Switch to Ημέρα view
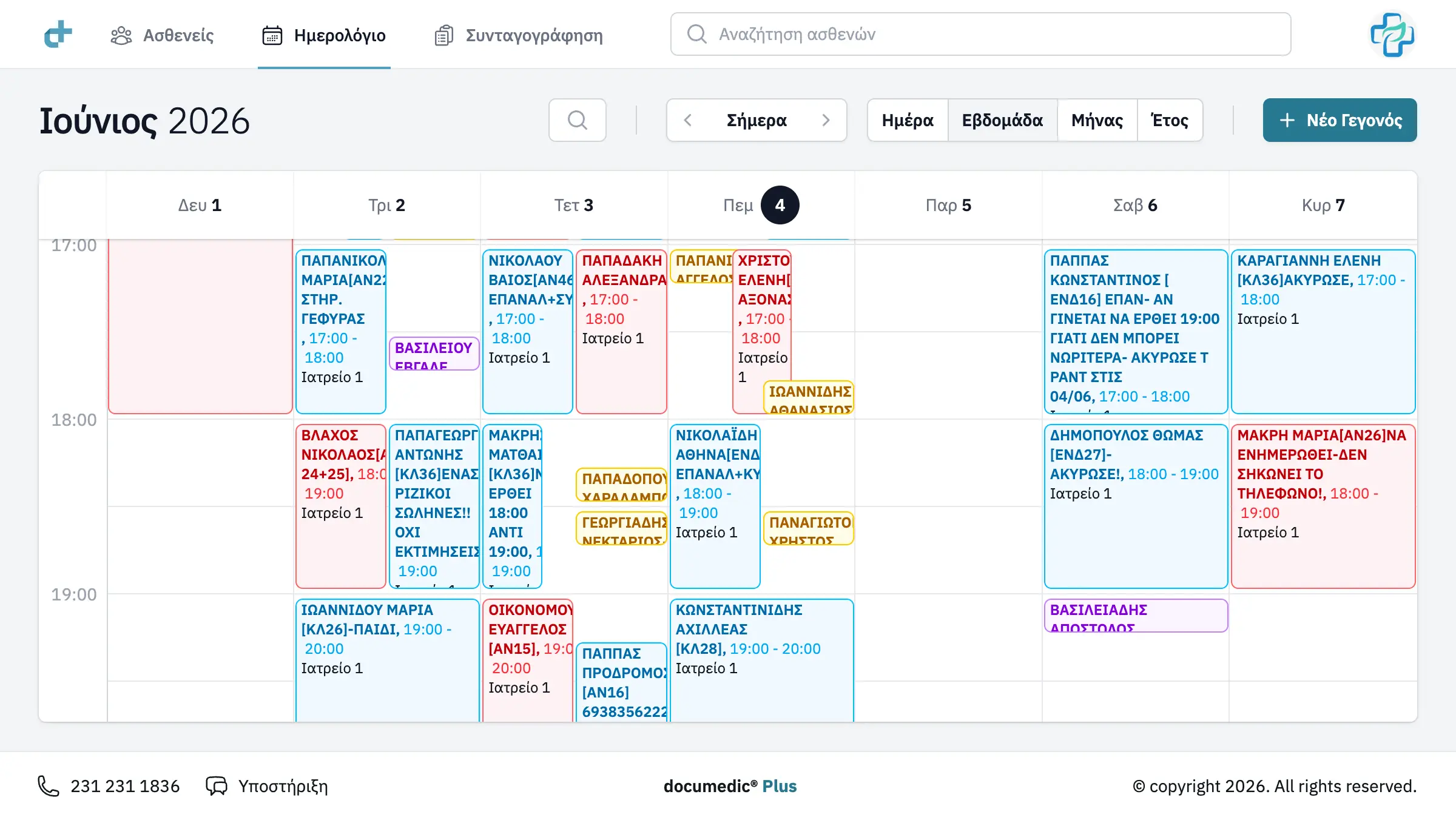This screenshot has height=820, width=1456. [x=908, y=120]
